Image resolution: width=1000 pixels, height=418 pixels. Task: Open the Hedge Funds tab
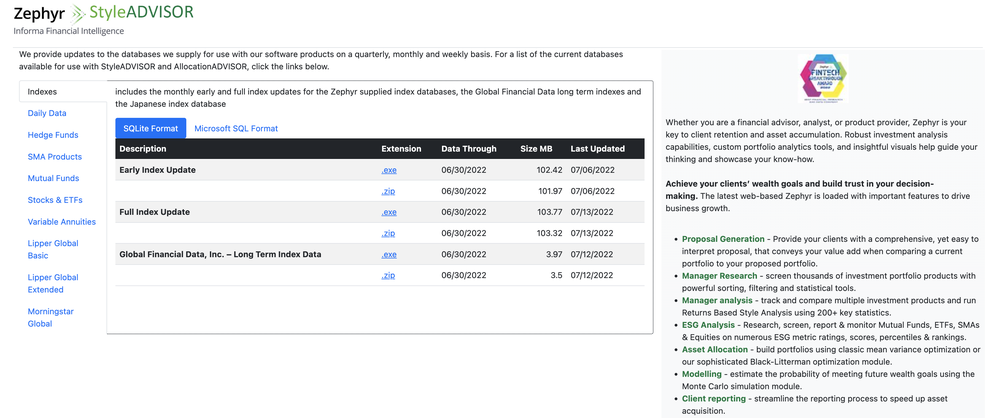point(53,135)
